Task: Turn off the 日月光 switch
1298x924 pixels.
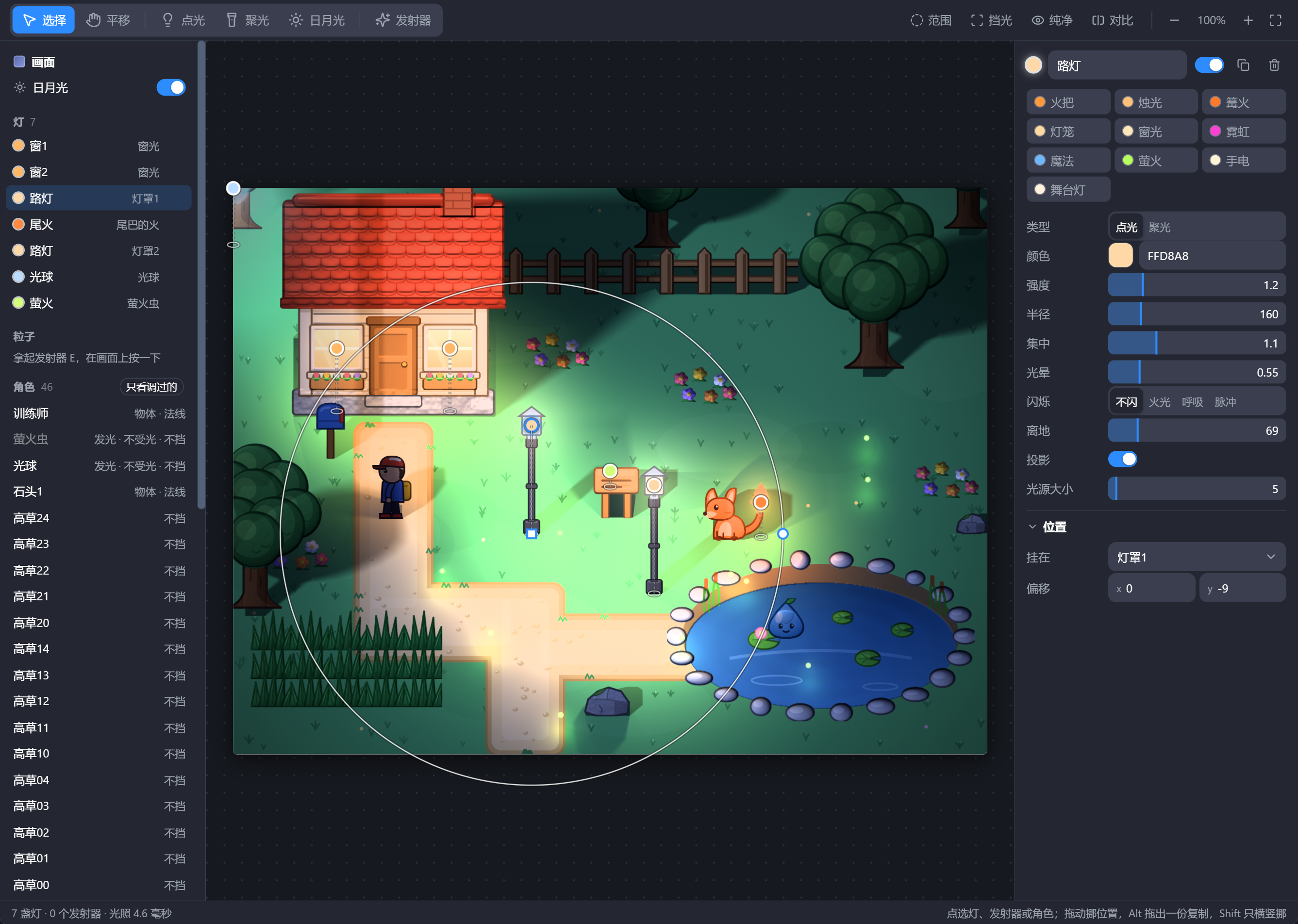Action: tap(171, 88)
